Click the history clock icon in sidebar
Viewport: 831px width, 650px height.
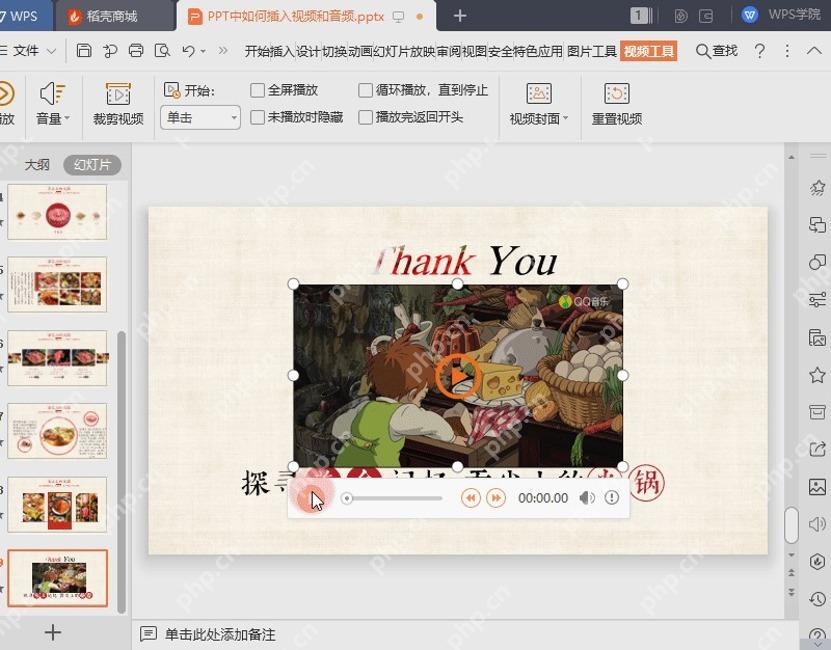[817, 599]
